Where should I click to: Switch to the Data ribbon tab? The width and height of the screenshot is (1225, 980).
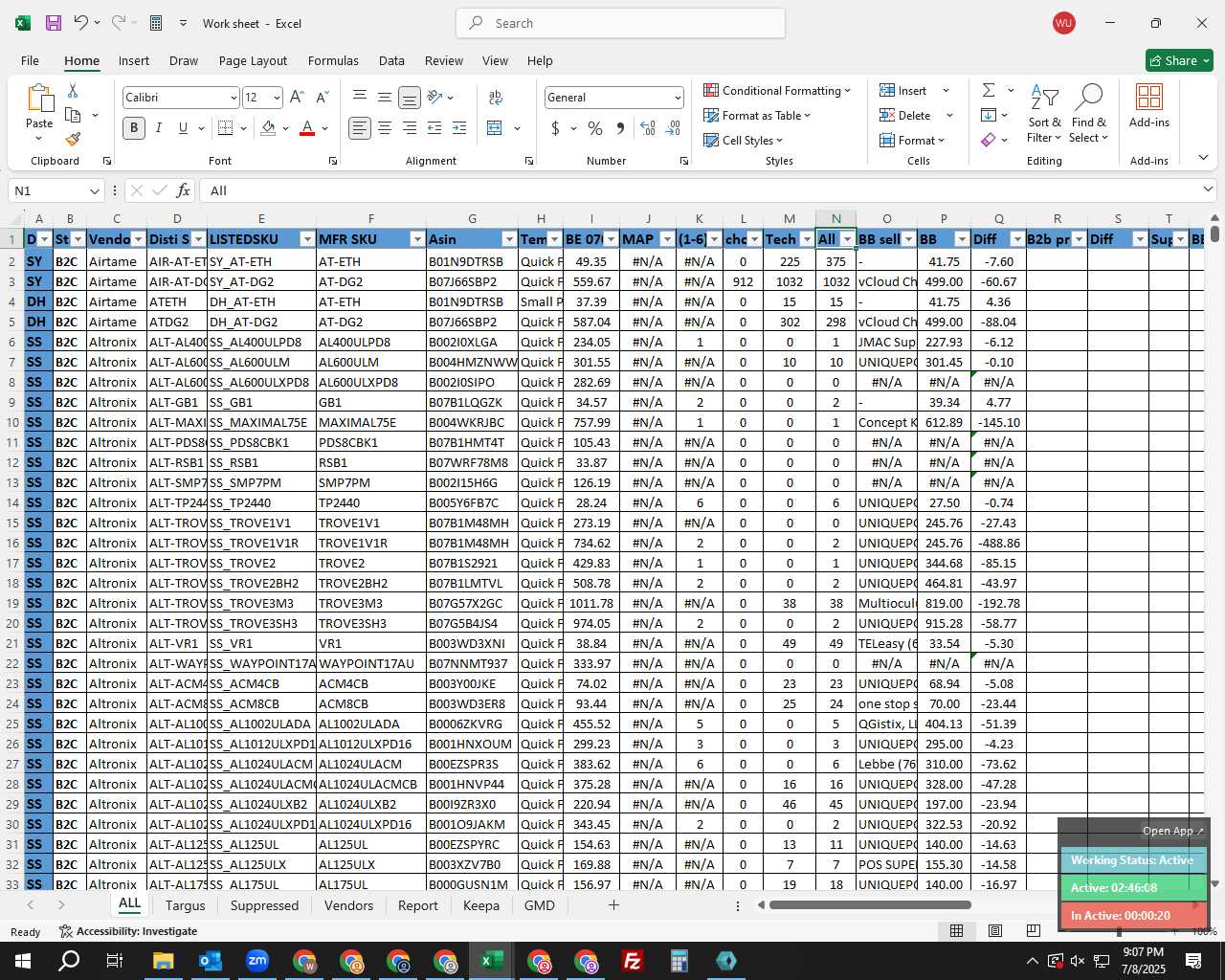pos(391,60)
